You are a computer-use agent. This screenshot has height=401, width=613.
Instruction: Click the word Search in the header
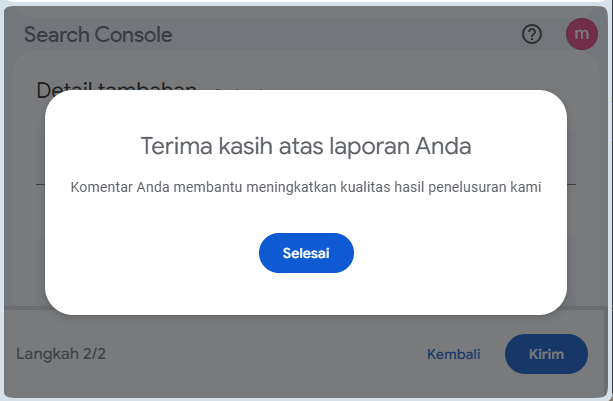click(55, 35)
